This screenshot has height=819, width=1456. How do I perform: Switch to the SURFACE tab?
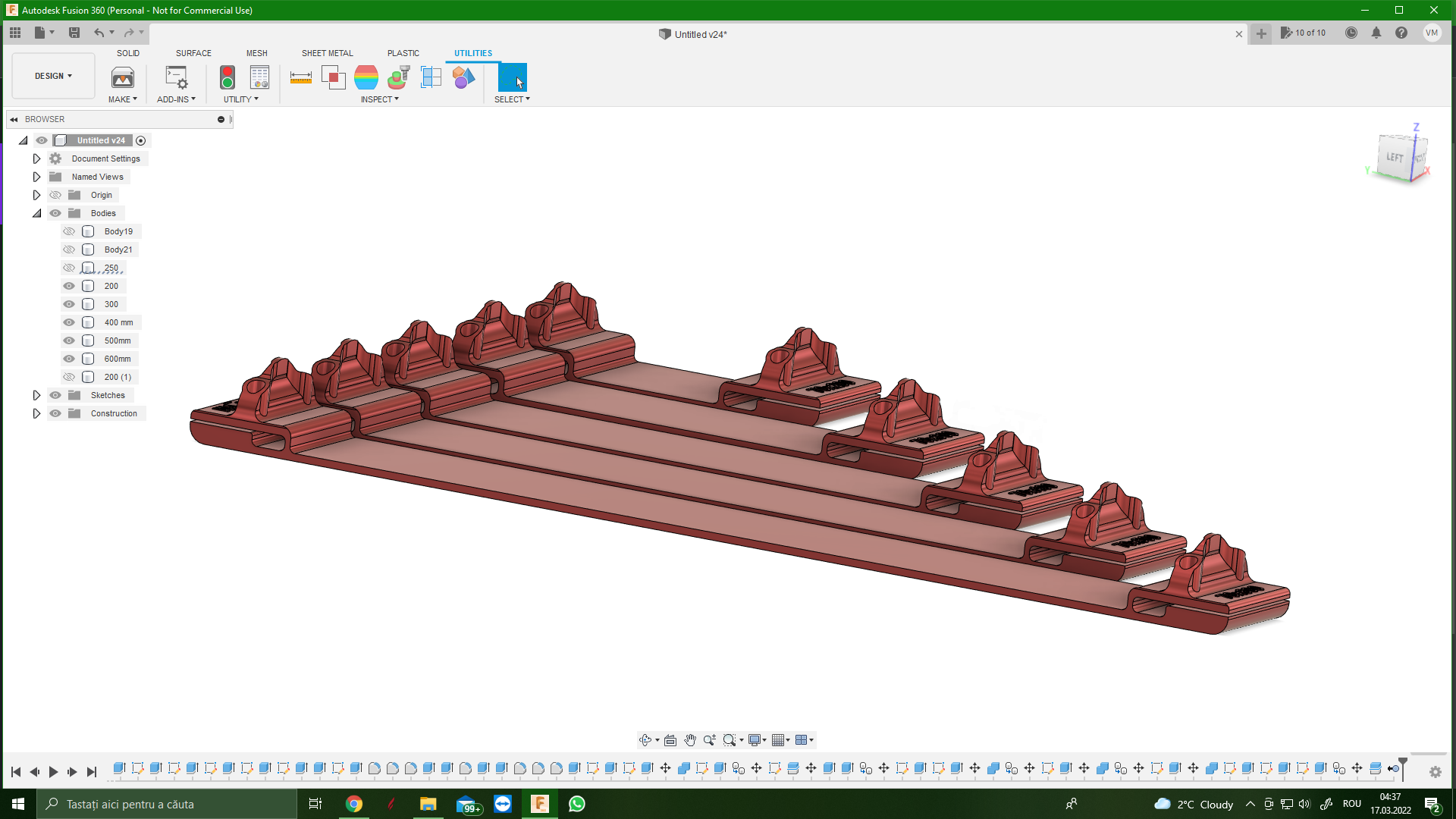[x=193, y=53]
